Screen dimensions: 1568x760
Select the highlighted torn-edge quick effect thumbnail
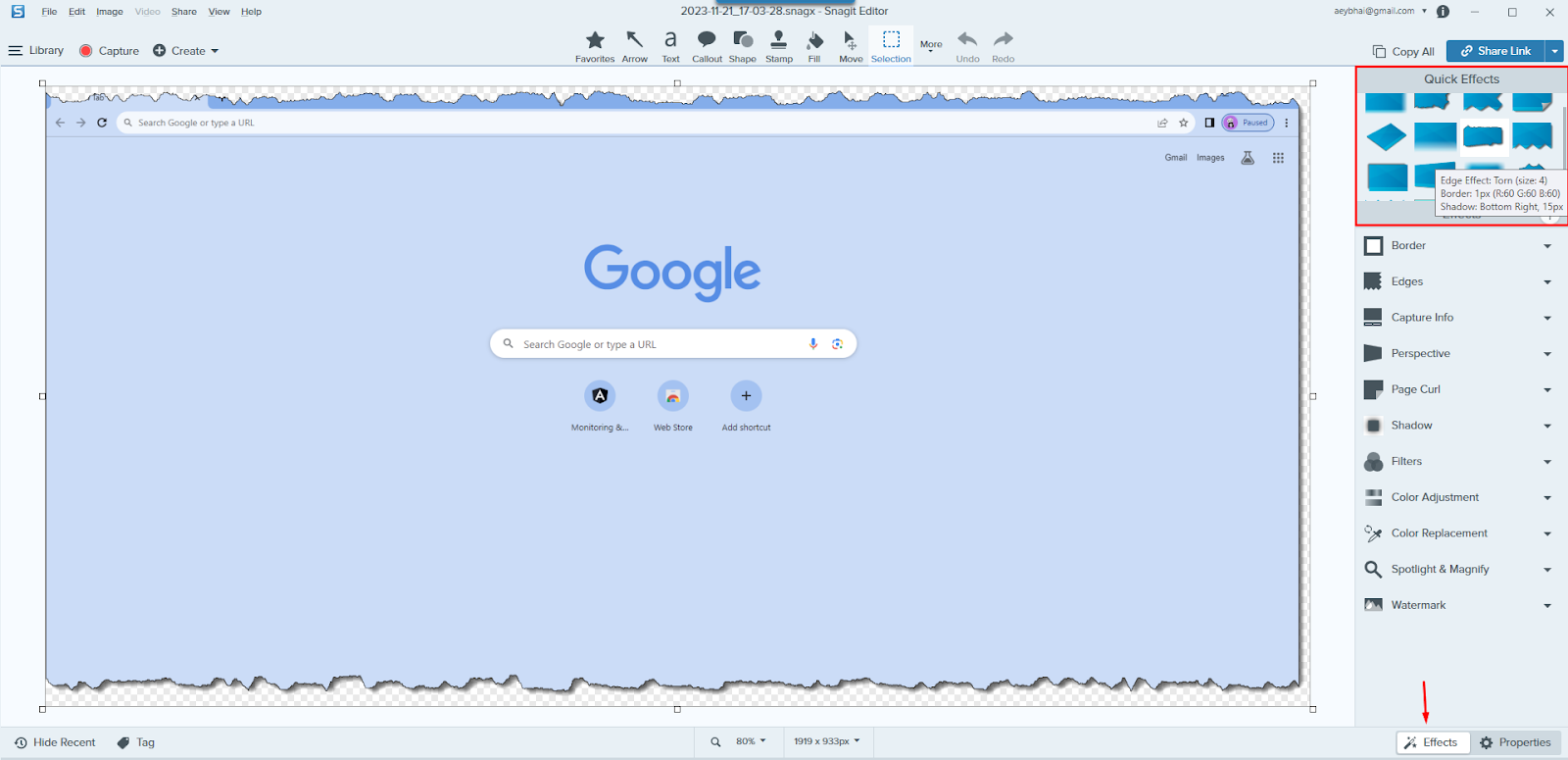pos(1484,137)
